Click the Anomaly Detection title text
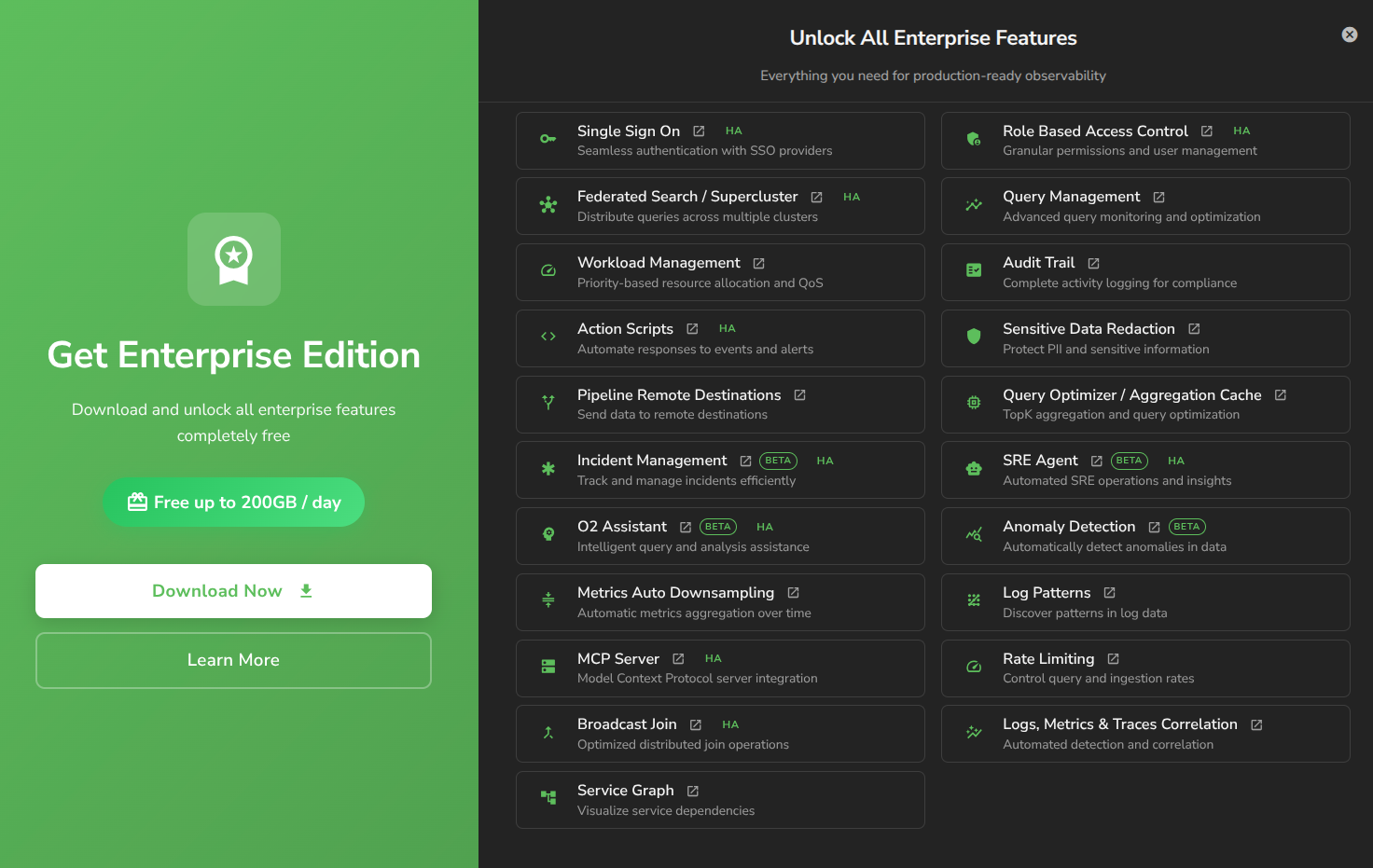 pyautogui.click(x=1069, y=527)
